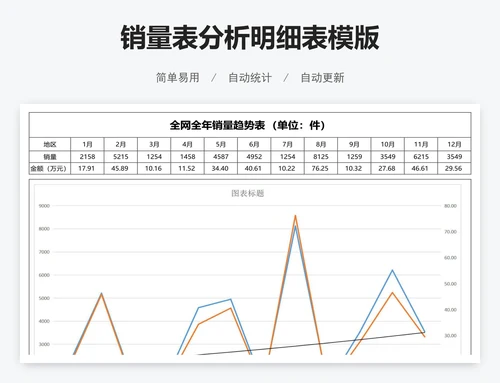500x383 pixels.
Task: Select the 7月 column header
Action: click(x=287, y=144)
